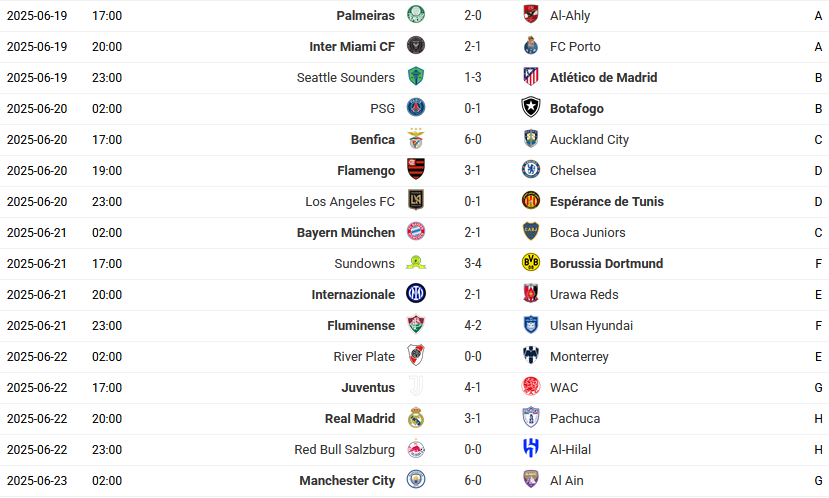
Task: Click the Borussia Dortmund BVB logo
Action: pos(531,262)
